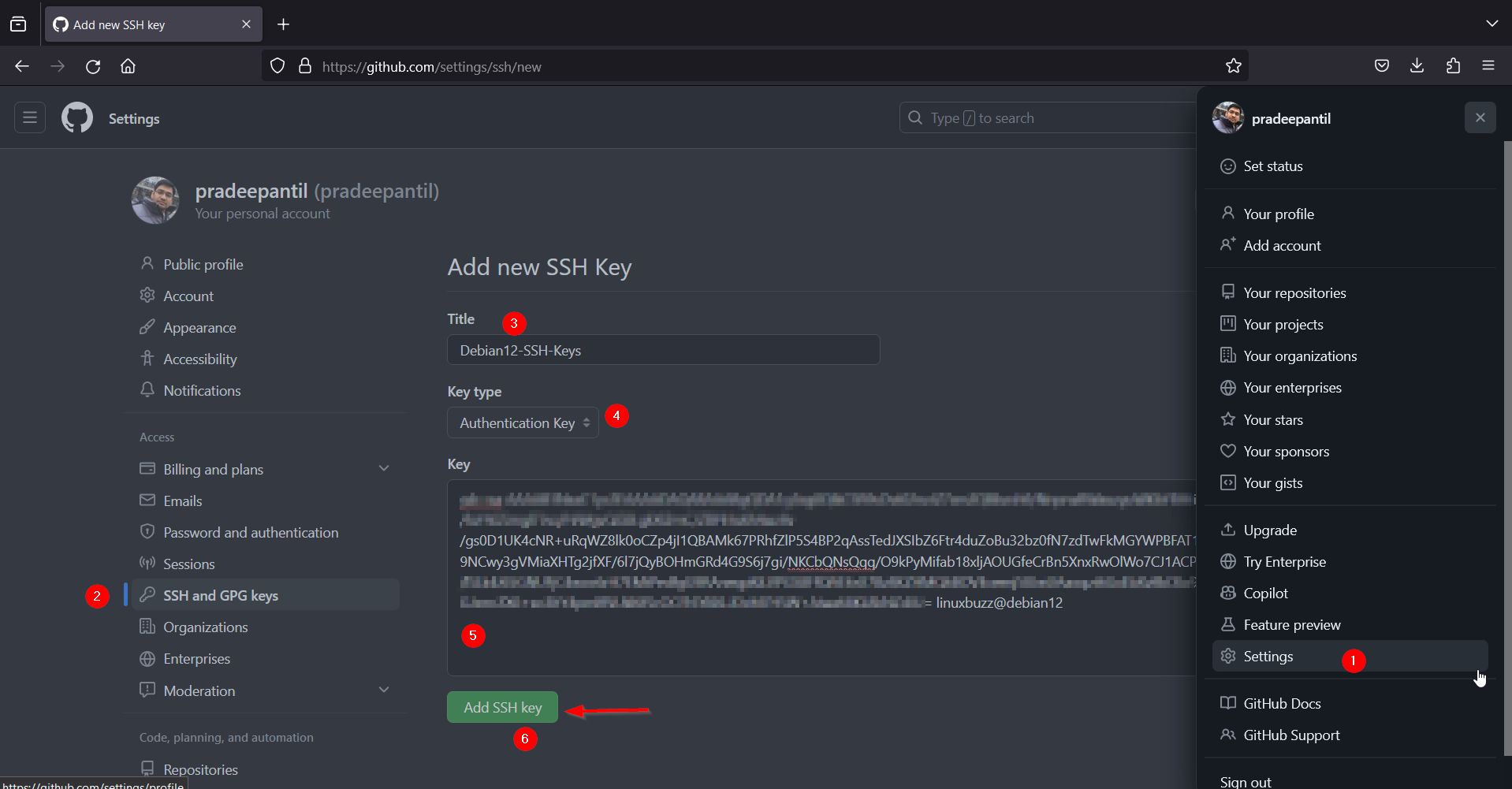
Task: Click the user panel vertical scrollbar
Action: point(1507,447)
